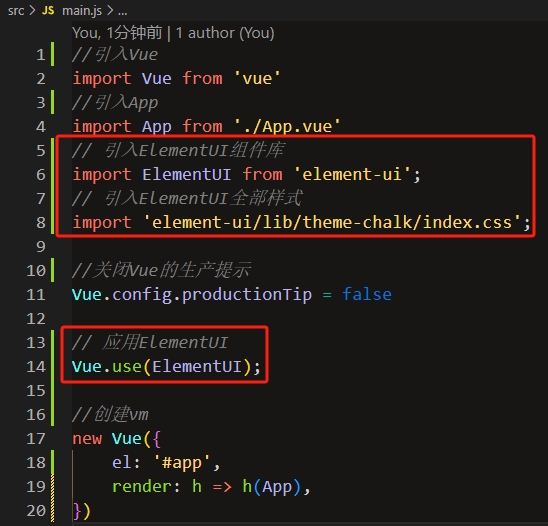Click the comment '// 应用ElementUI'
Image resolution: width=548 pixels, height=526 pixels.
150,342
